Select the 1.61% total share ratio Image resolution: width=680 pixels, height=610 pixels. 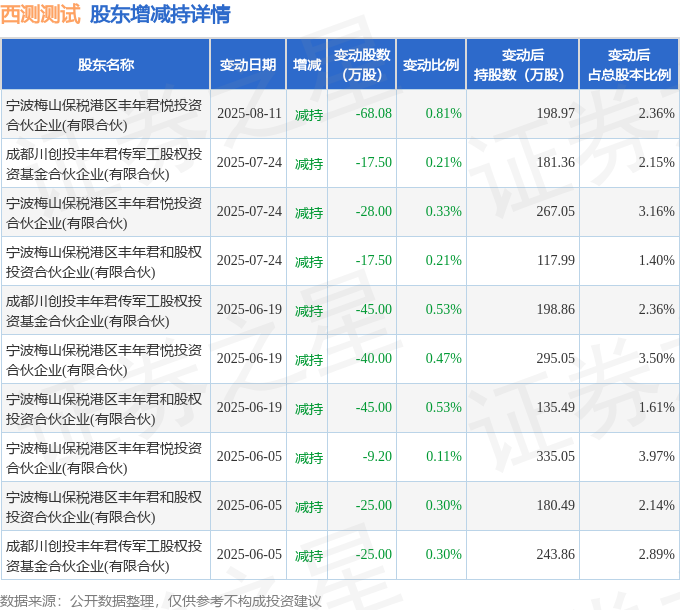tap(656, 408)
